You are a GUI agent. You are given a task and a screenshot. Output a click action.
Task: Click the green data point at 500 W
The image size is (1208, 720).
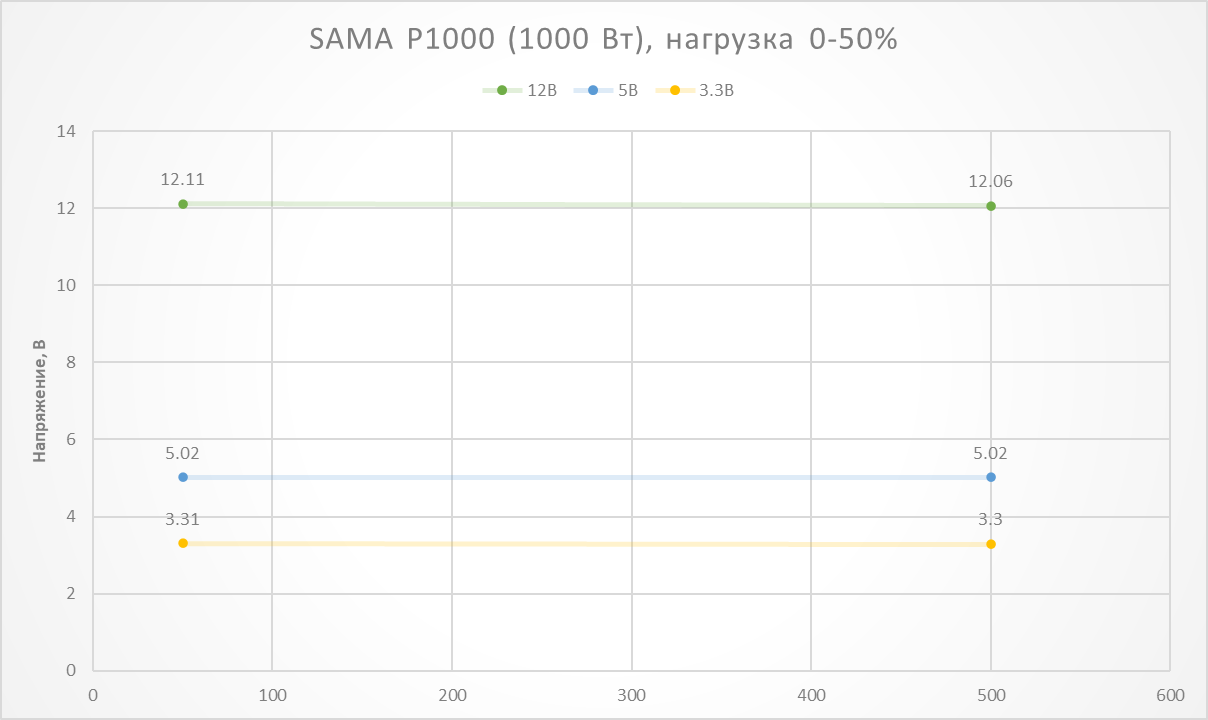(x=991, y=206)
